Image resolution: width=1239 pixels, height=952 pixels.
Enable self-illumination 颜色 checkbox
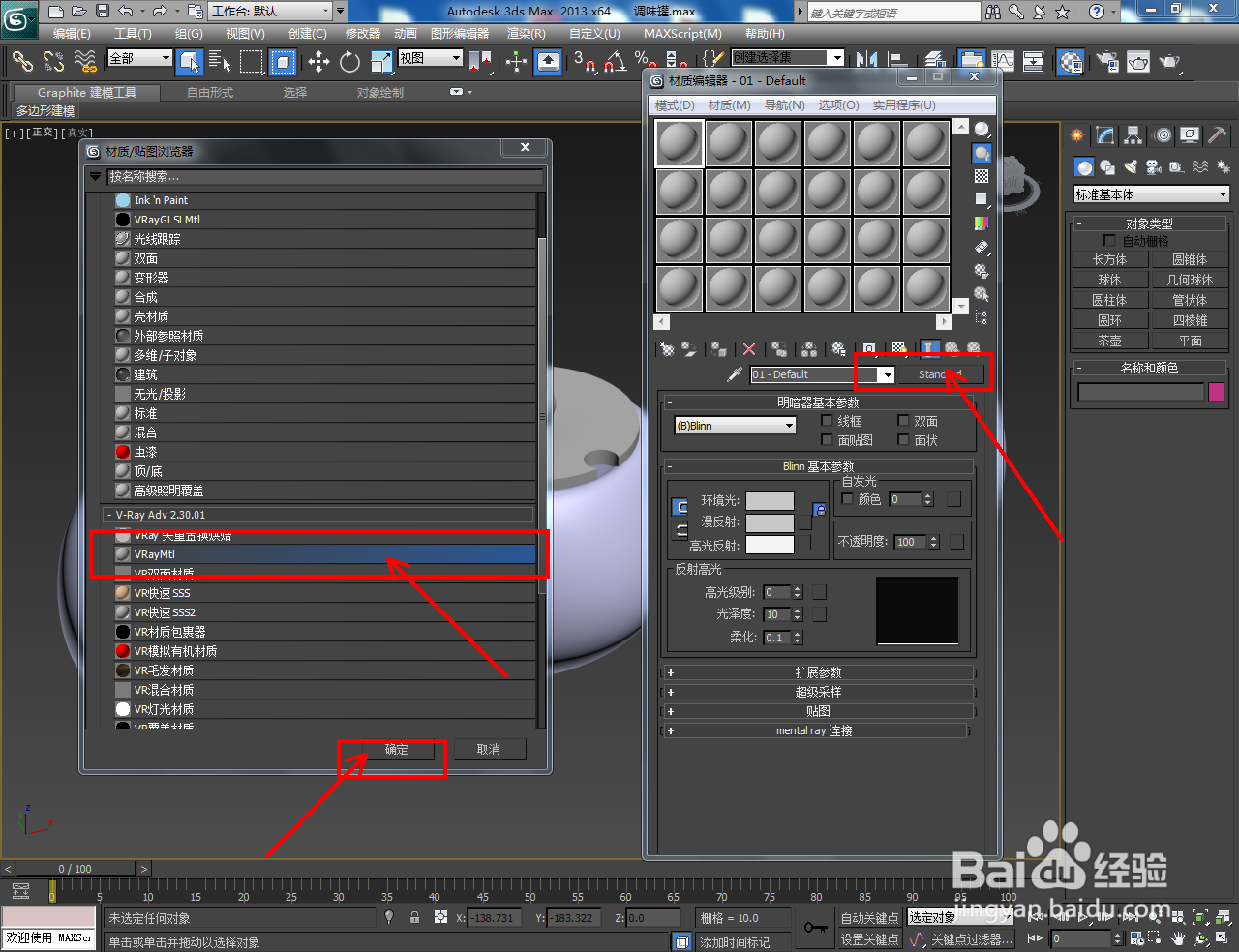click(848, 499)
